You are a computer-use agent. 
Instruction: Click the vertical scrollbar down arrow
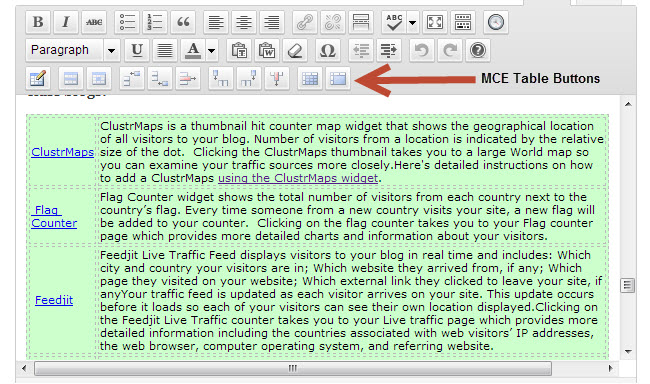click(628, 352)
